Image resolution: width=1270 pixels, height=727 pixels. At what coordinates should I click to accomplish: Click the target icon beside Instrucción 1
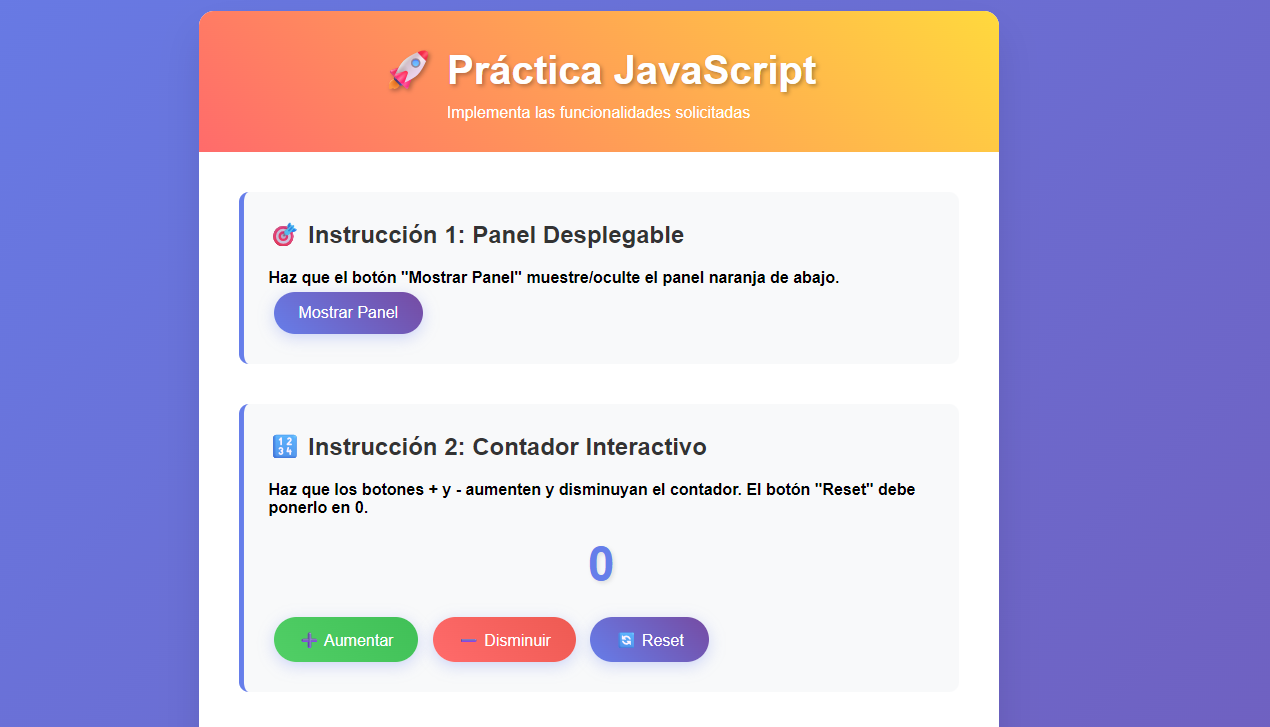pos(284,235)
